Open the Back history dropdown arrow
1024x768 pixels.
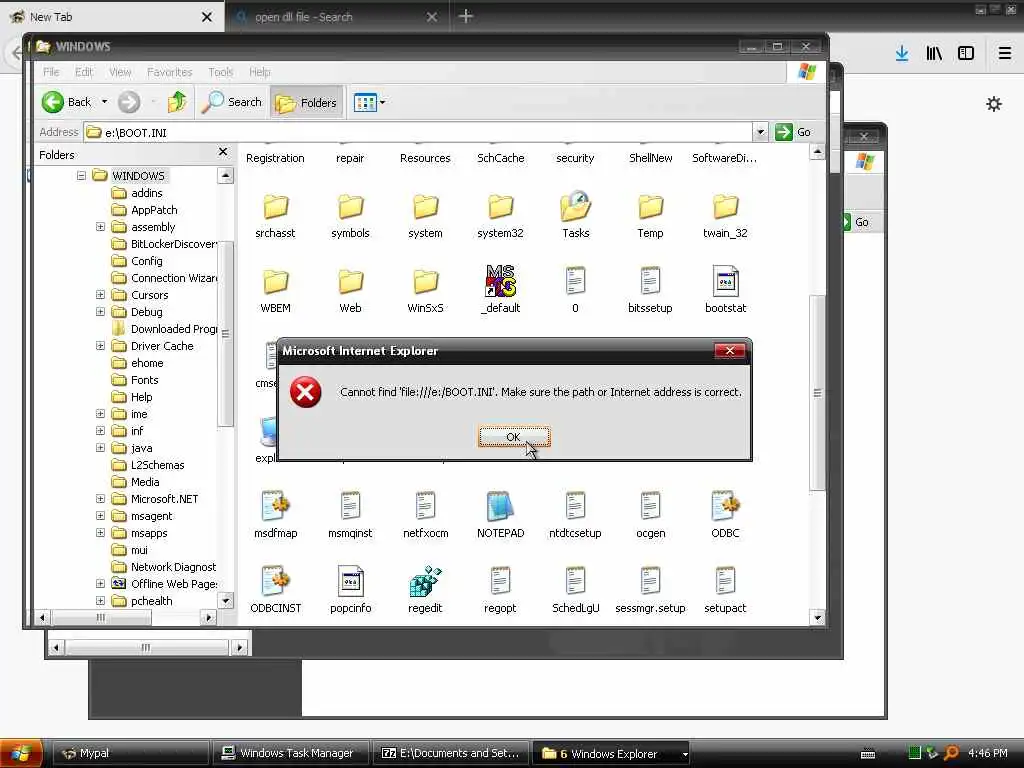pyautogui.click(x=104, y=102)
